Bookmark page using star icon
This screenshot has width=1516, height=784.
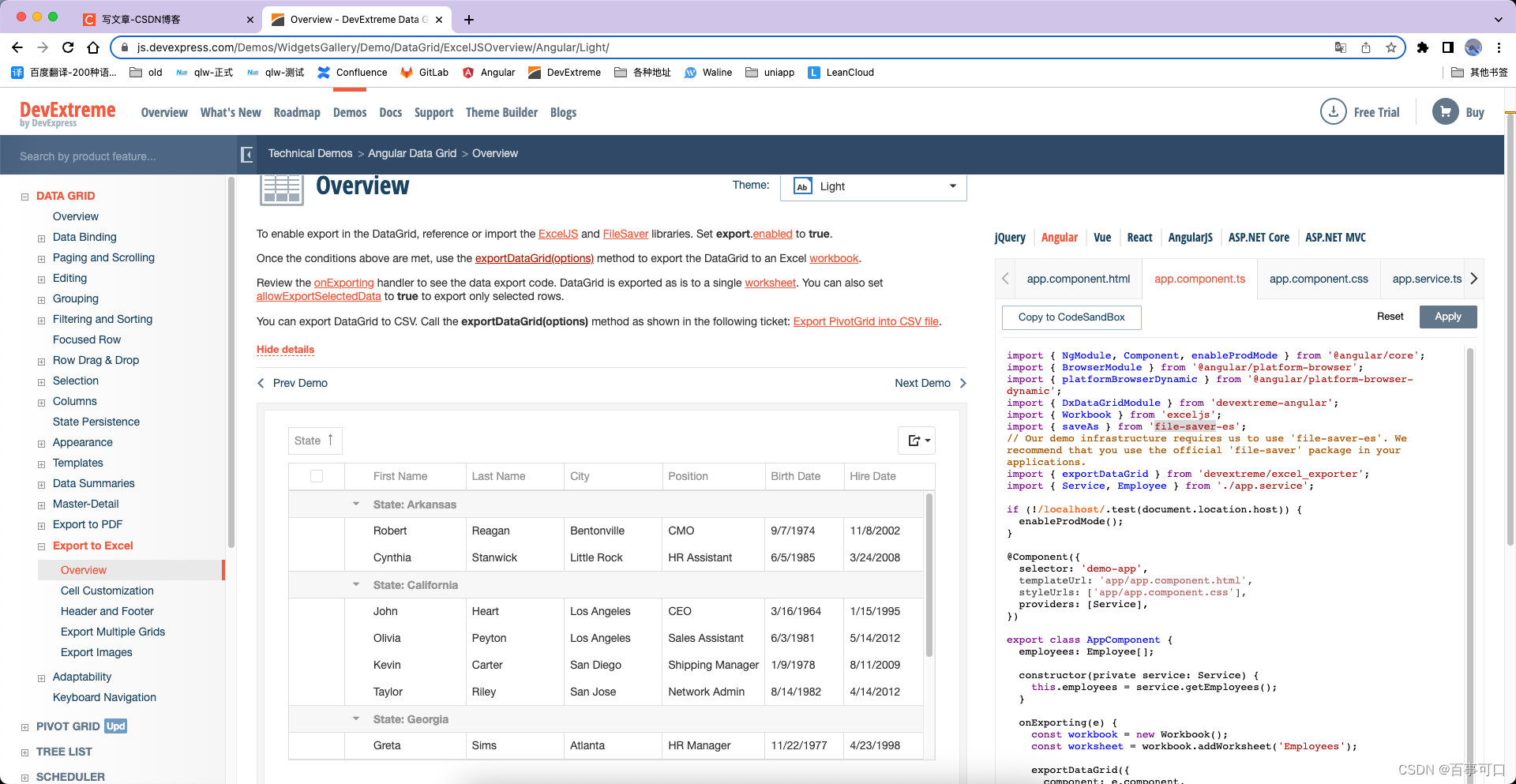(x=1391, y=47)
